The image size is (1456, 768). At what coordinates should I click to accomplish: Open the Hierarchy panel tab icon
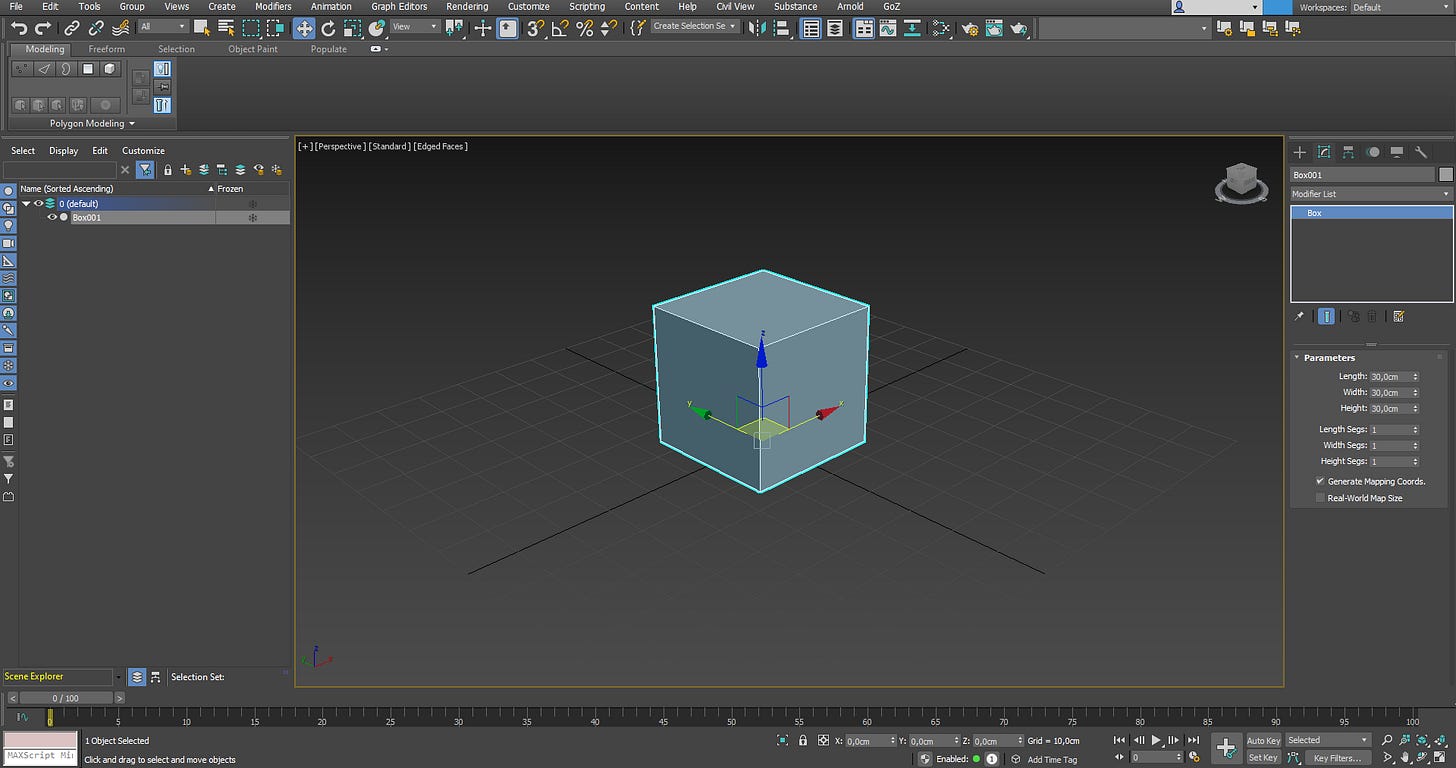[x=1348, y=152]
